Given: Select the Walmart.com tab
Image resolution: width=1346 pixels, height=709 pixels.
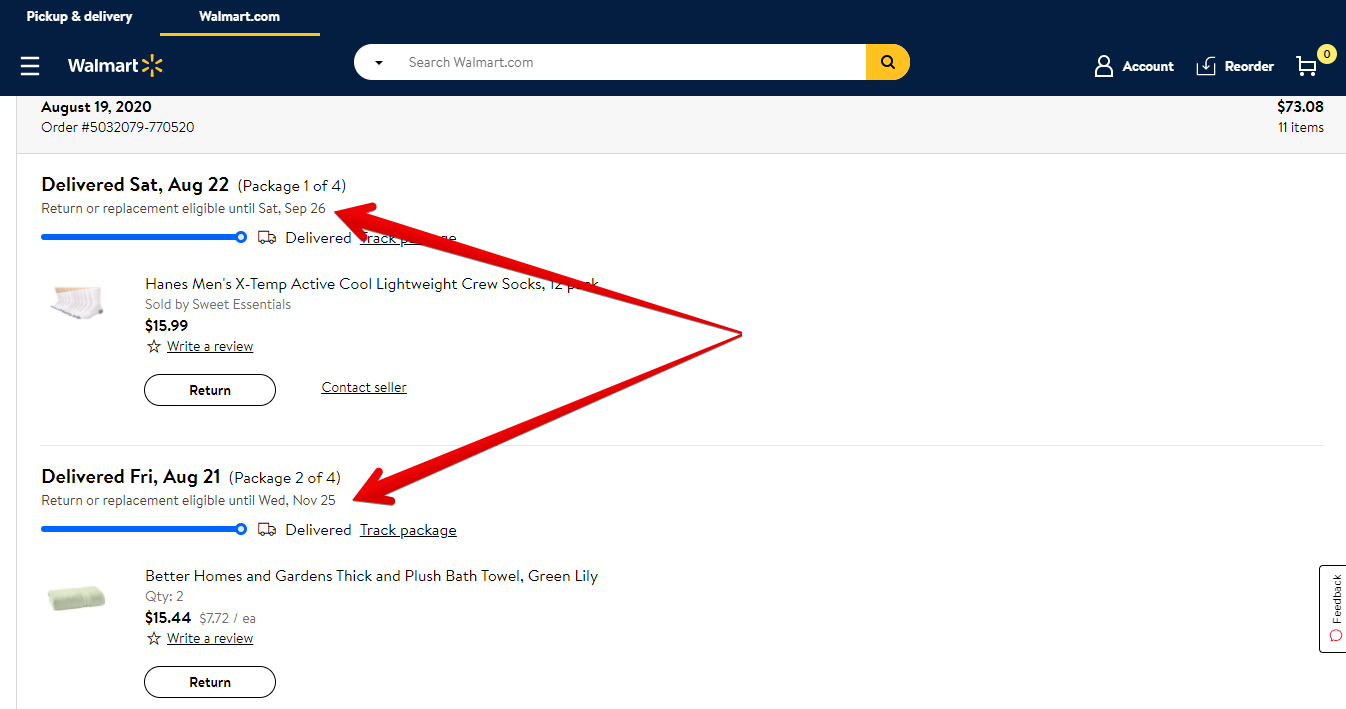Looking at the screenshot, I should (x=240, y=17).
